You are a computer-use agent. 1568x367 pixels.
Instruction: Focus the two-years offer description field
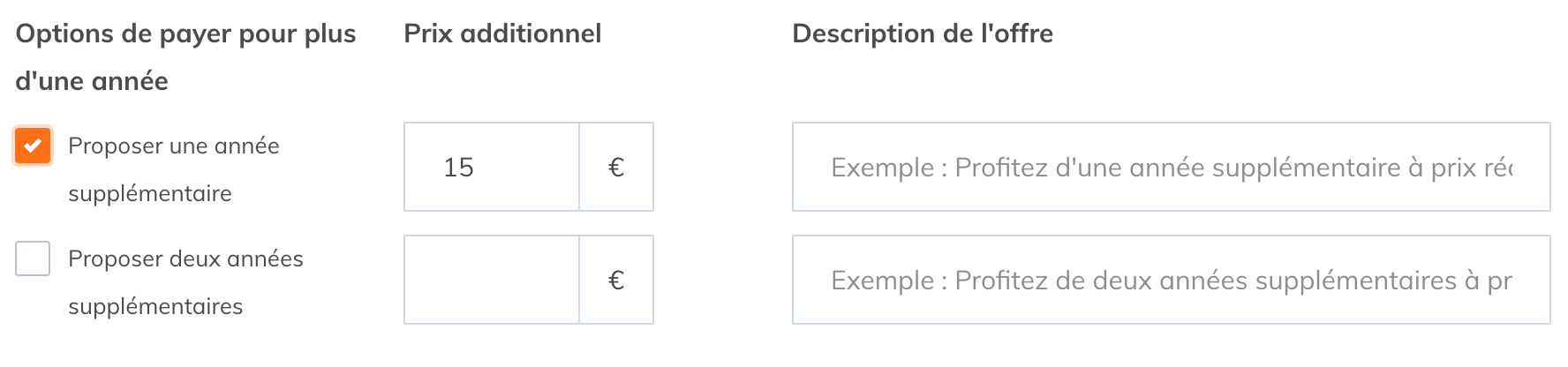click(x=1171, y=280)
